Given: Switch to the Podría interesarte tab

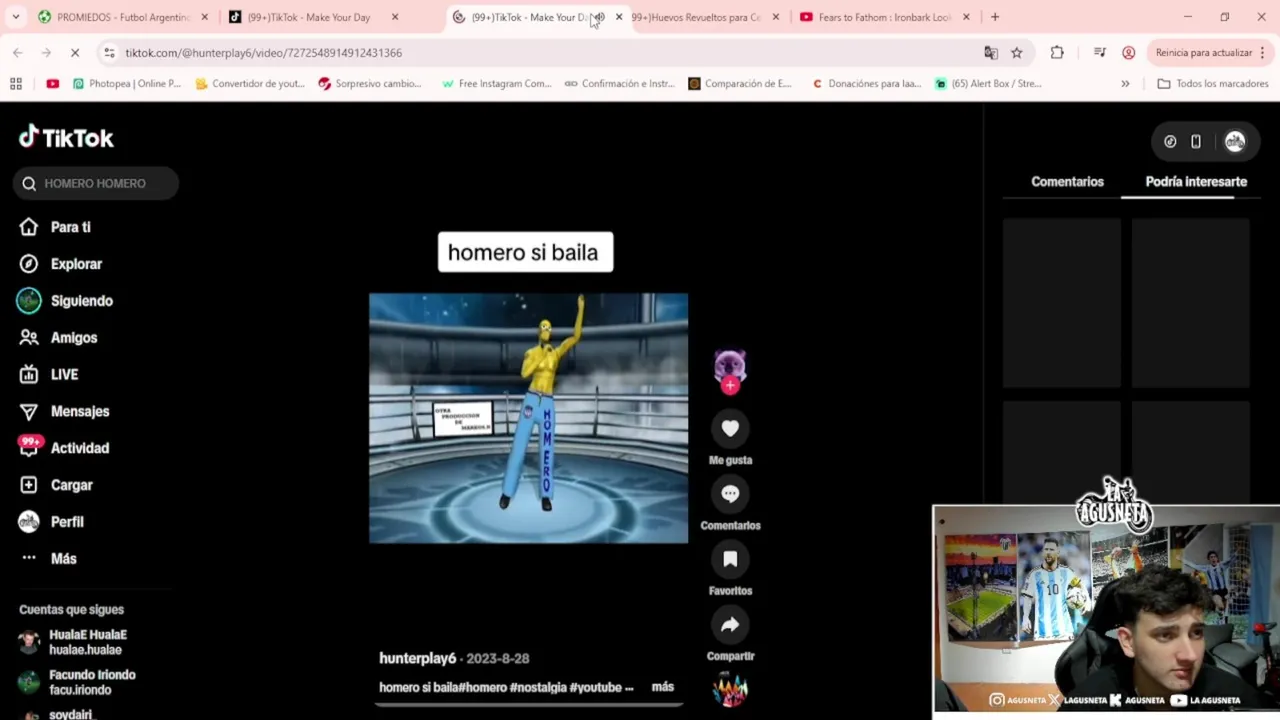Looking at the screenshot, I should pos(1196,181).
